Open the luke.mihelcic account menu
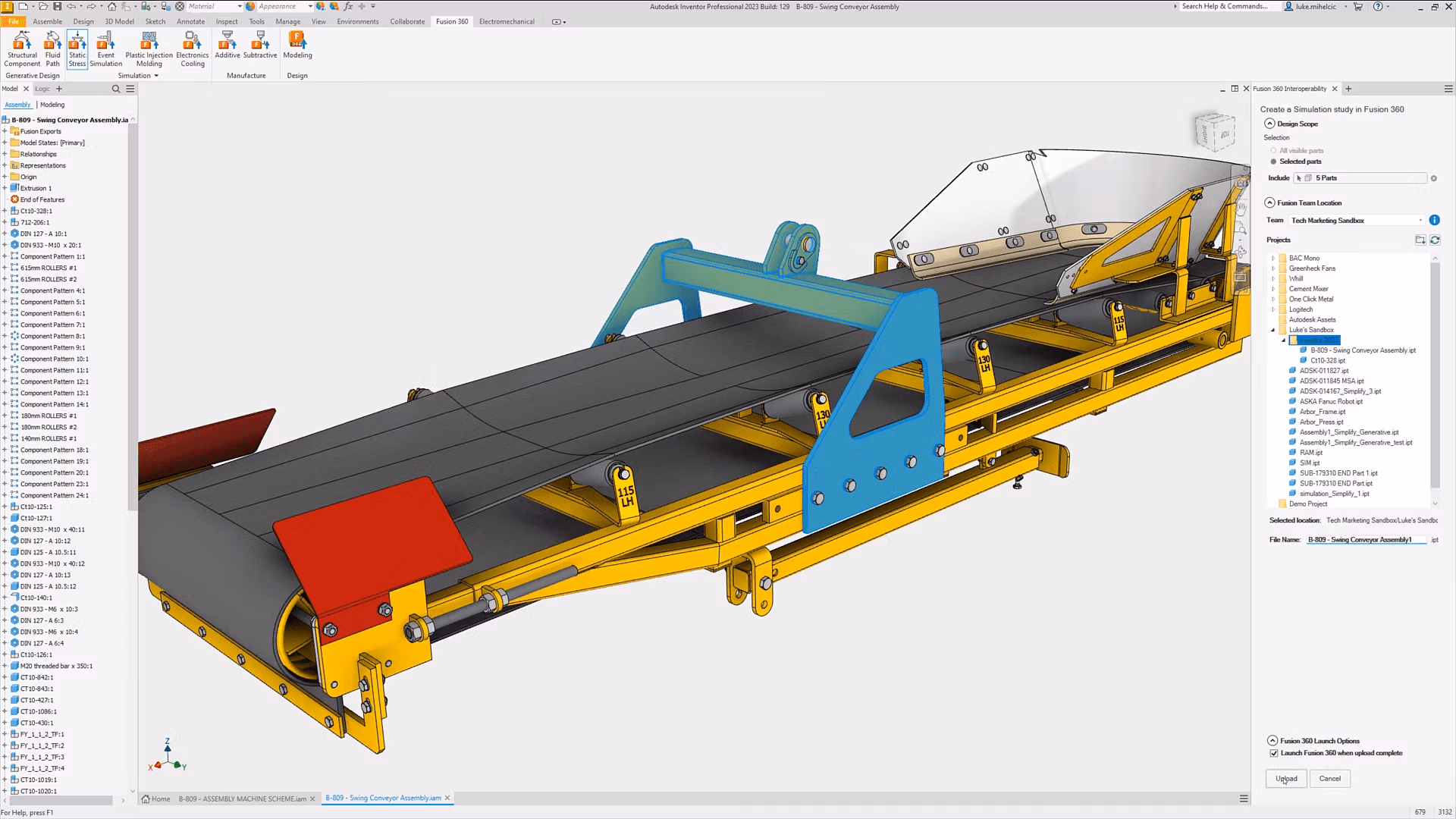Viewport: 1456px width, 819px height. pos(1316,6)
